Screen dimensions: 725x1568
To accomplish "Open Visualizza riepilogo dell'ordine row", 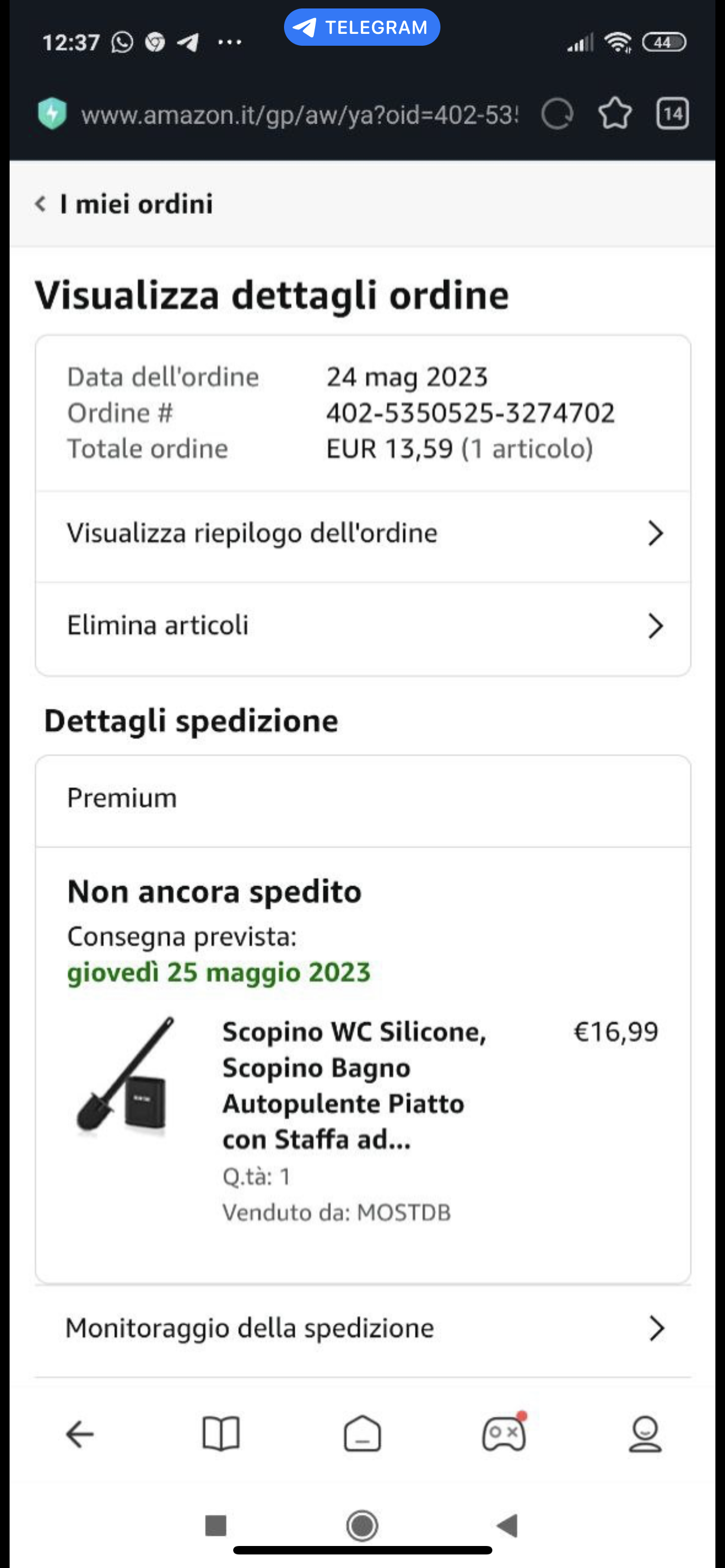I will 363,534.
